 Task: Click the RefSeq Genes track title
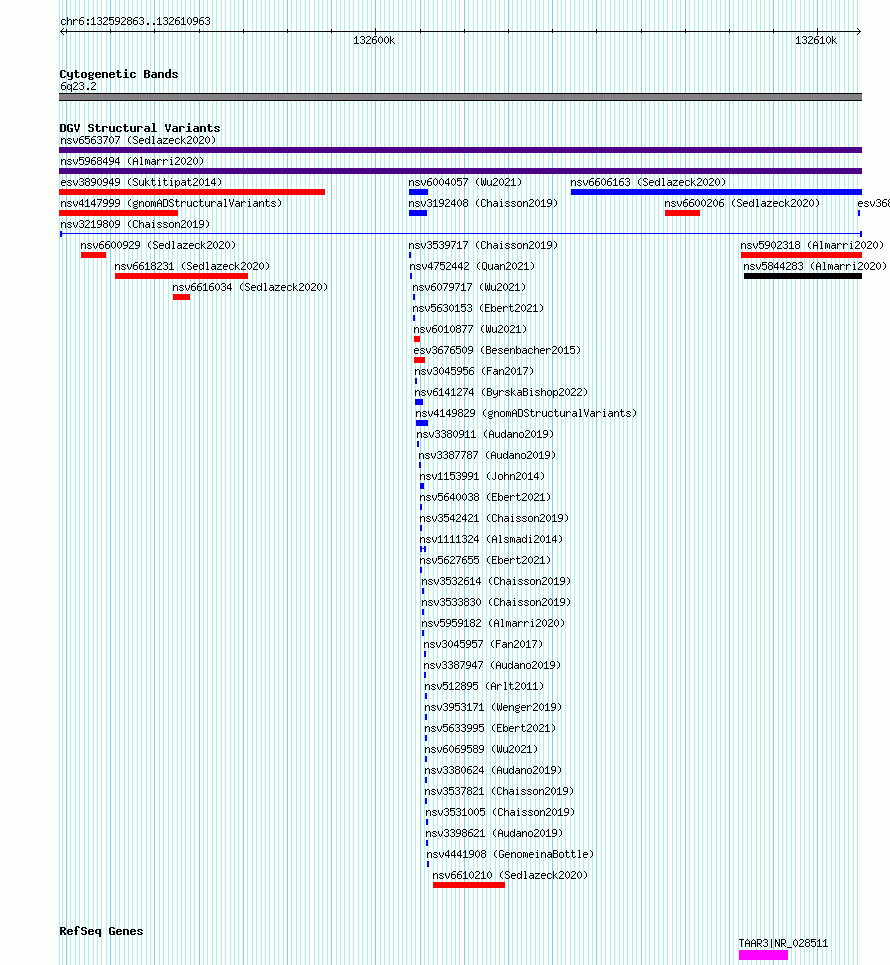pos(102,931)
